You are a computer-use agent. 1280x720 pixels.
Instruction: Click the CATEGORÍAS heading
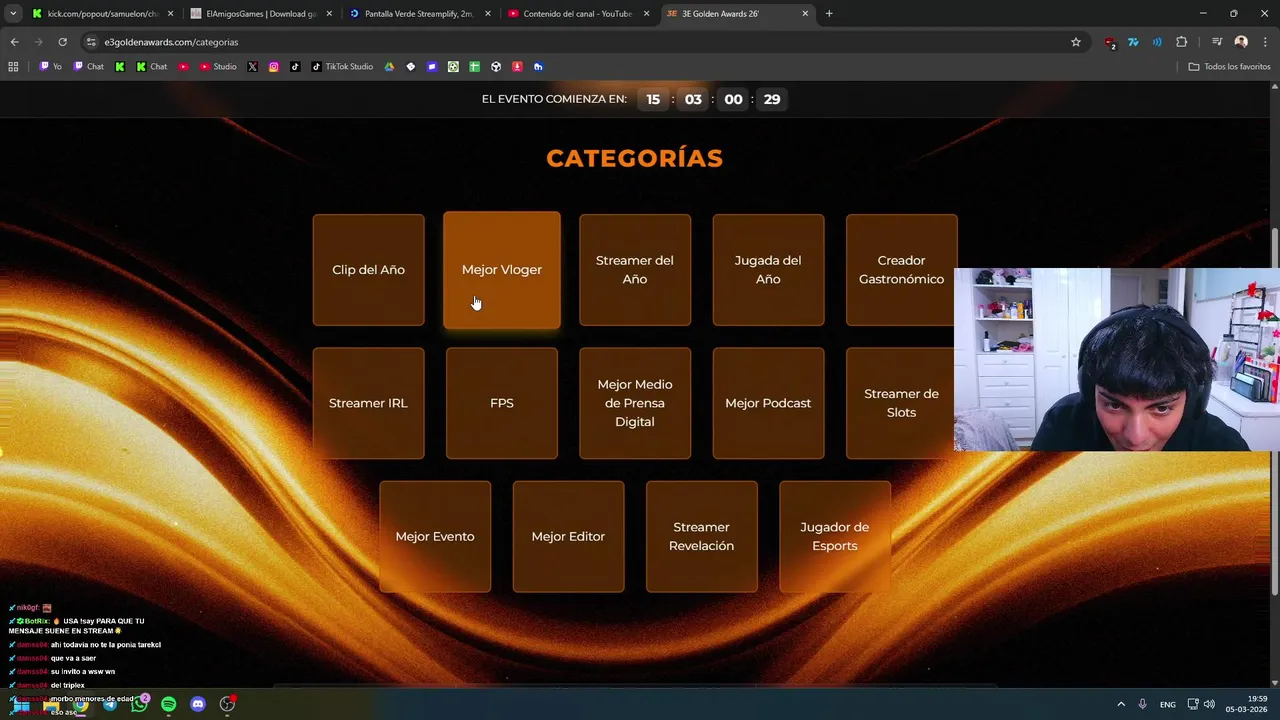pos(634,158)
